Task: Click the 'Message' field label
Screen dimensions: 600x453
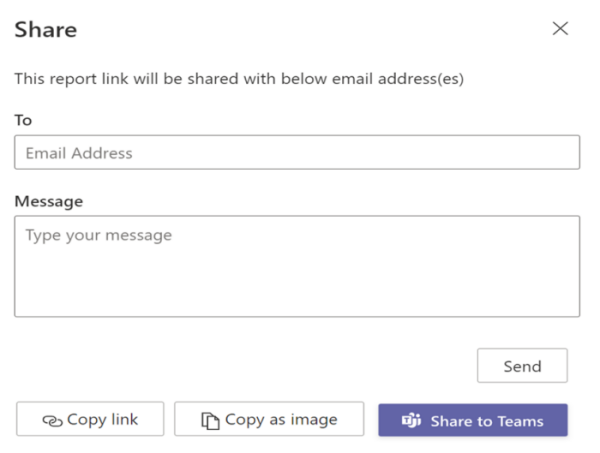Action: (48, 201)
